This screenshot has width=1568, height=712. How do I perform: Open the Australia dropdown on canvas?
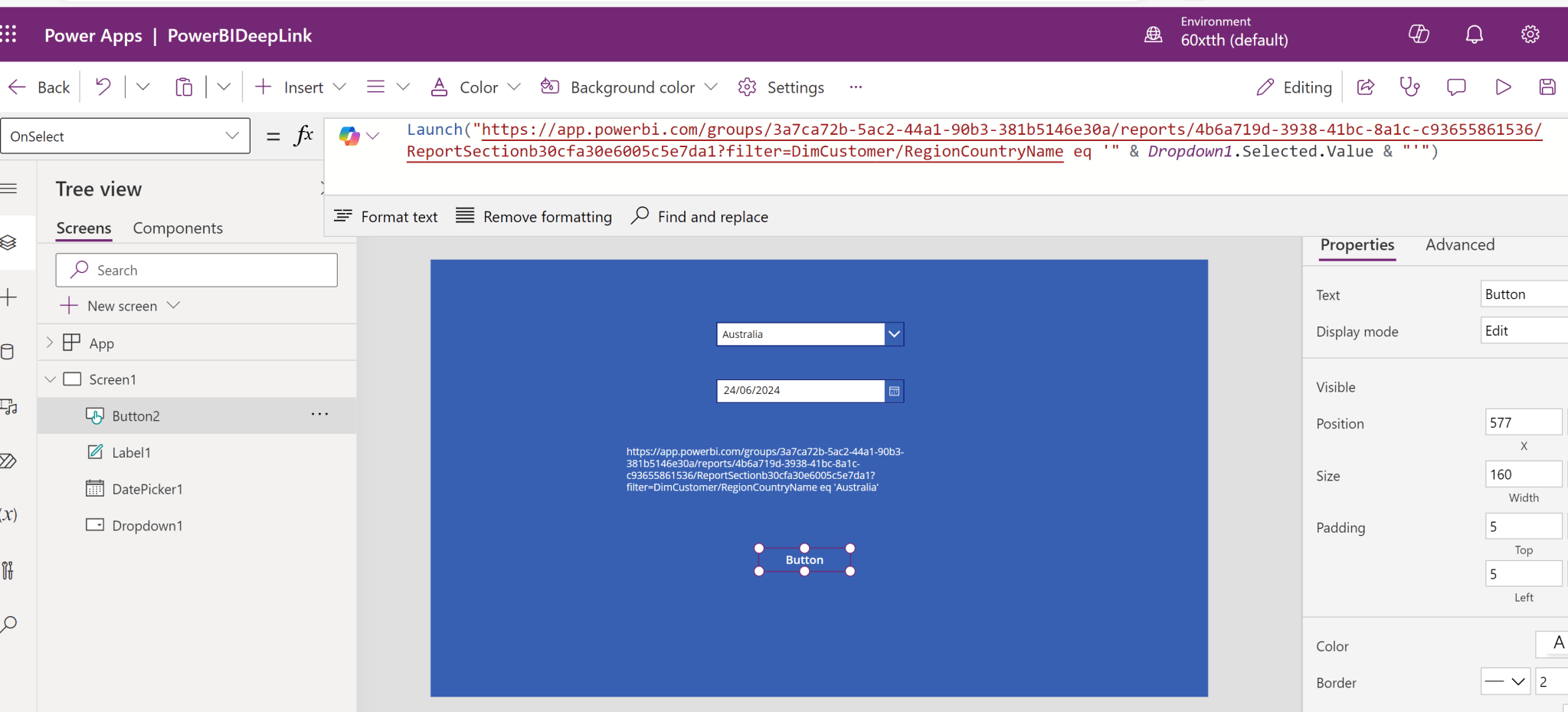tap(894, 334)
